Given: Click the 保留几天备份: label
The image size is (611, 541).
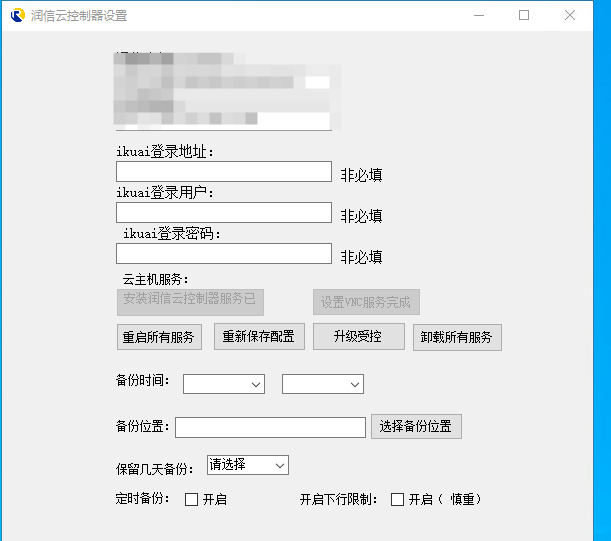Looking at the screenshot, I should 155,469.
